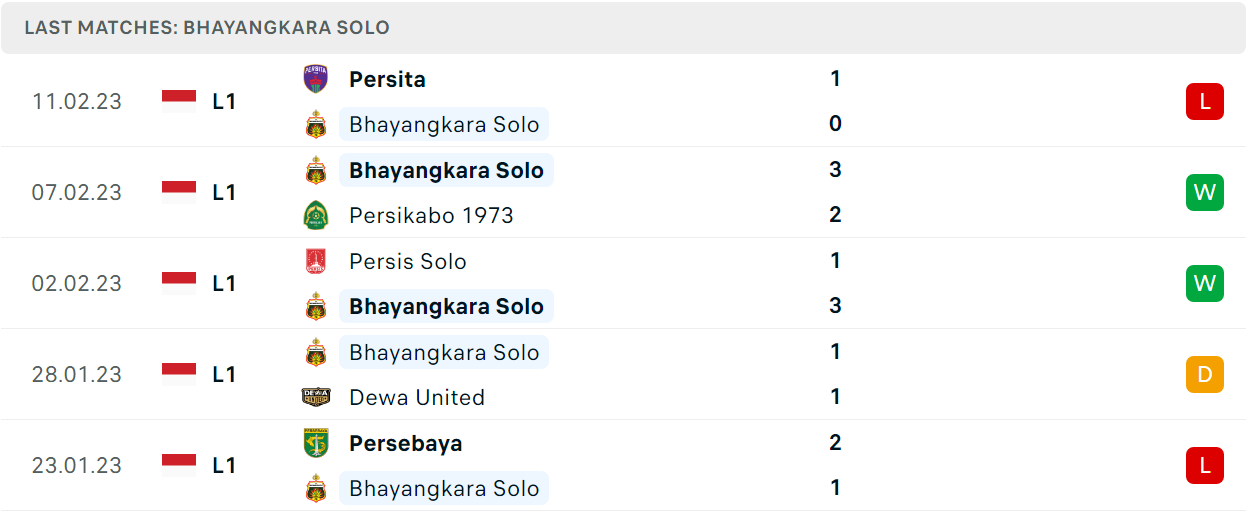The image size is (1253, 530).
Task: Click the Dewa United club logo
Action: 316,397
